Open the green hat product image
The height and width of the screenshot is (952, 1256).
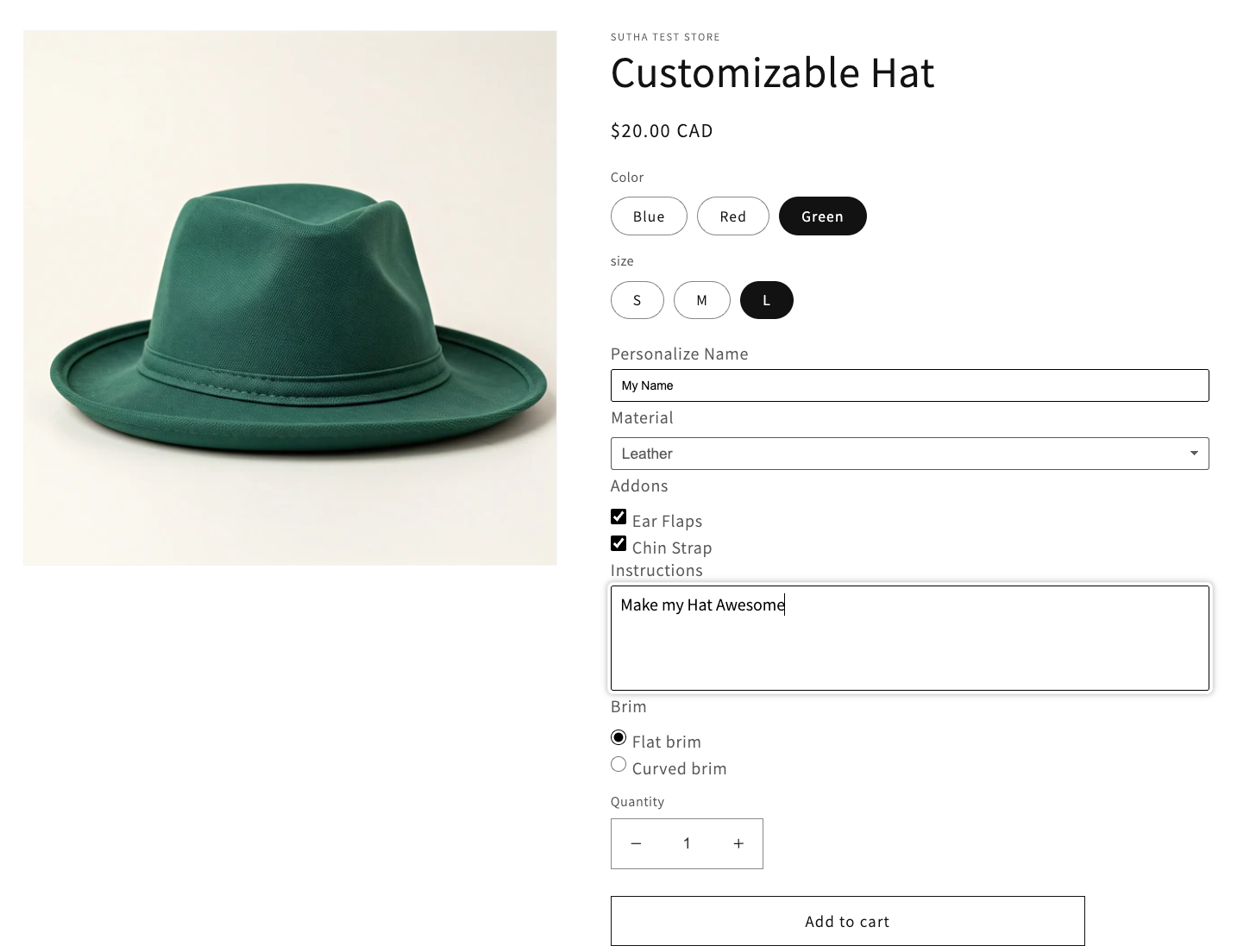[290, 298]
